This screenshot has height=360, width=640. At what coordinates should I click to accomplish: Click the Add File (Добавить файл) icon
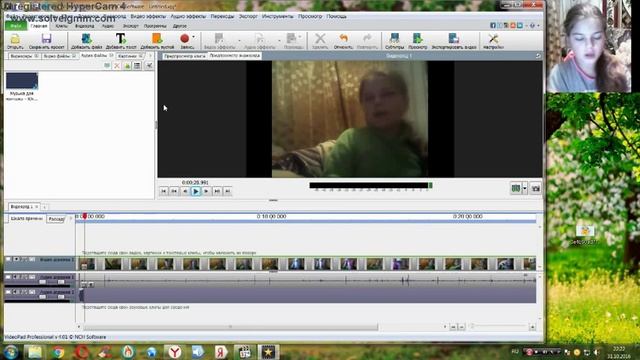coord(86,39)
